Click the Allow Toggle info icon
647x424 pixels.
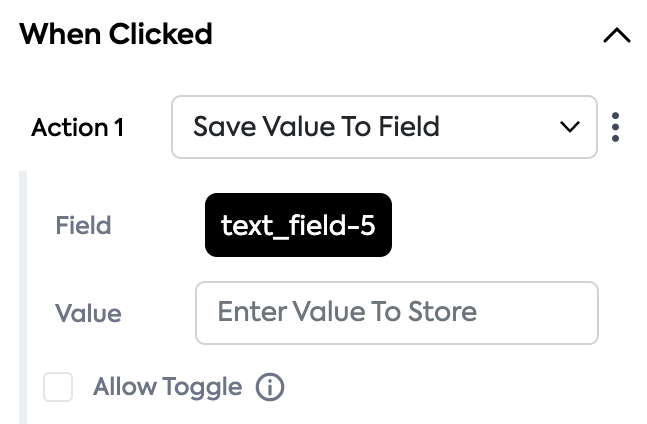(x=270, y=387)
